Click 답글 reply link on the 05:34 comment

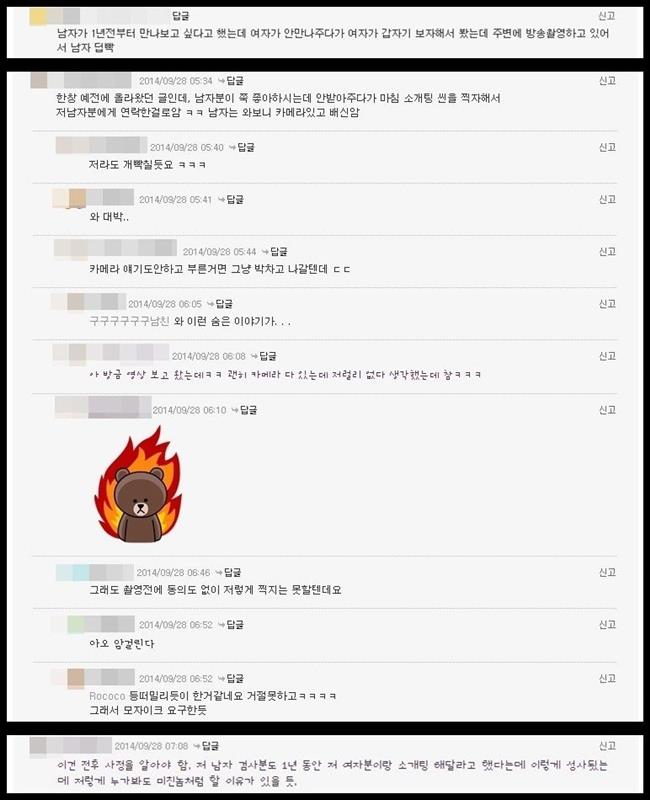pos(235,81)
